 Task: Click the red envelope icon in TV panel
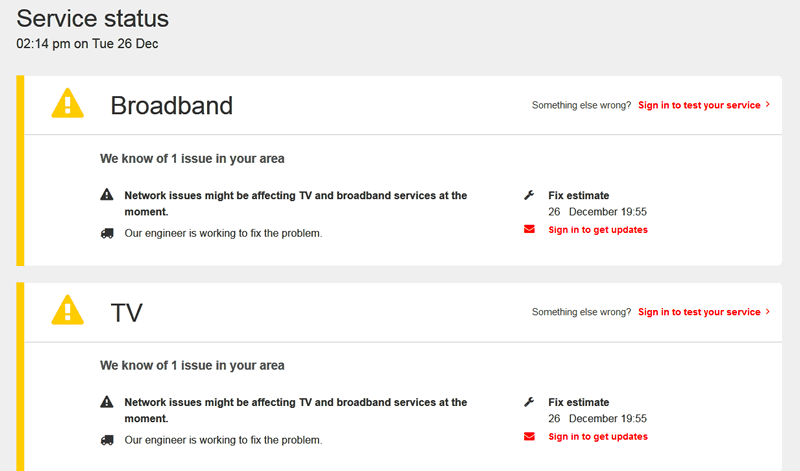(530, 437)
